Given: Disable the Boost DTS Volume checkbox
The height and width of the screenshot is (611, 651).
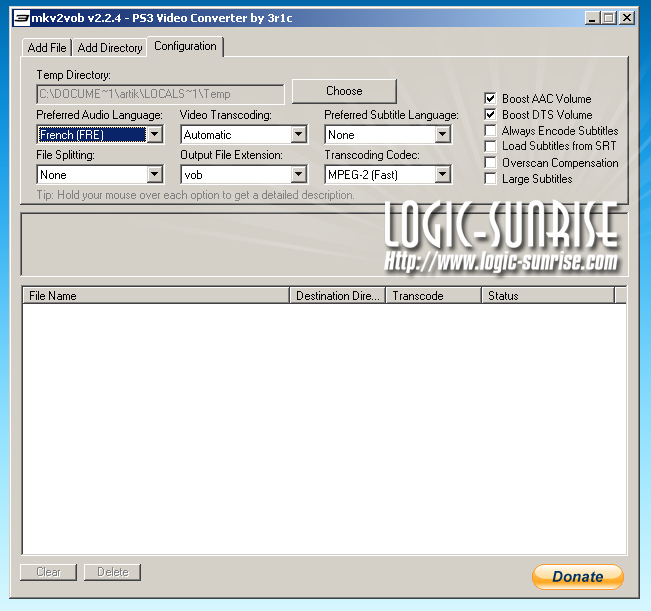Looking at the screenshot, I should tap(490, 115).
